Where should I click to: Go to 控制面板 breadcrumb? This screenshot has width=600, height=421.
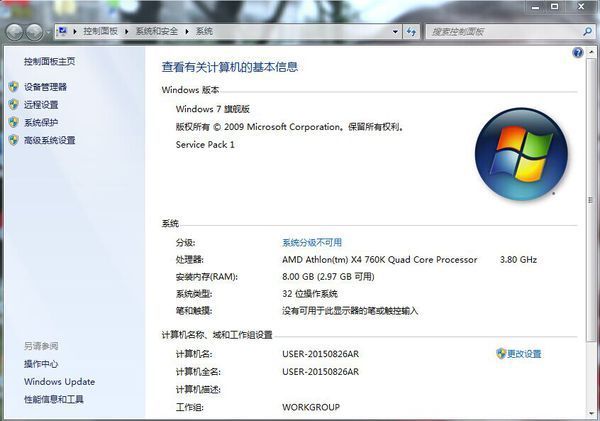tap(100, 31)
